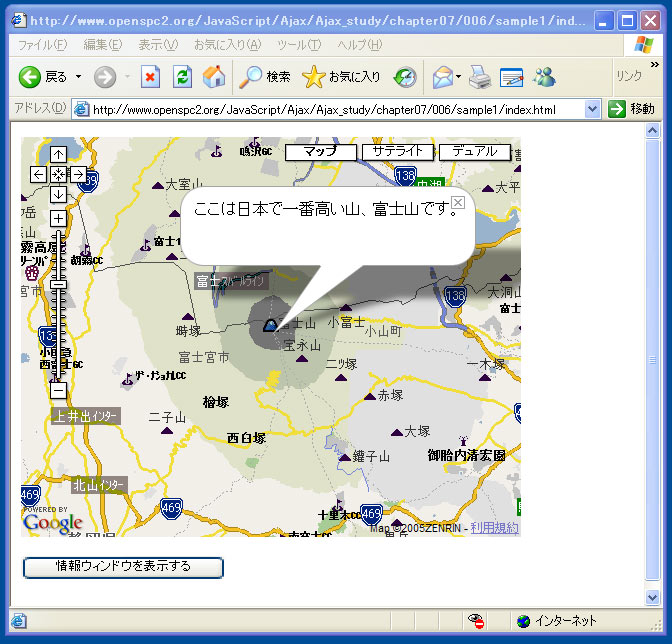Click the IE icon in the title bar
This screenshot has height=644, width=672.
[x=19, y=21]
